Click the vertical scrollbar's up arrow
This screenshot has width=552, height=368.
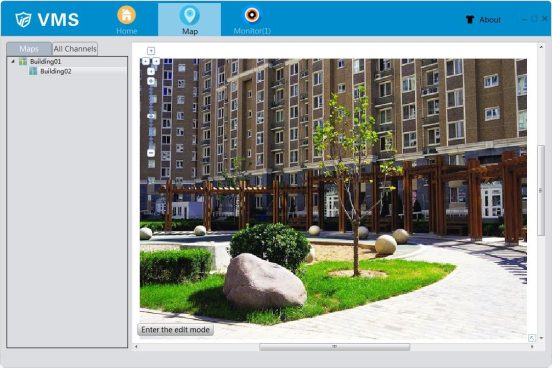pos(541,46)
